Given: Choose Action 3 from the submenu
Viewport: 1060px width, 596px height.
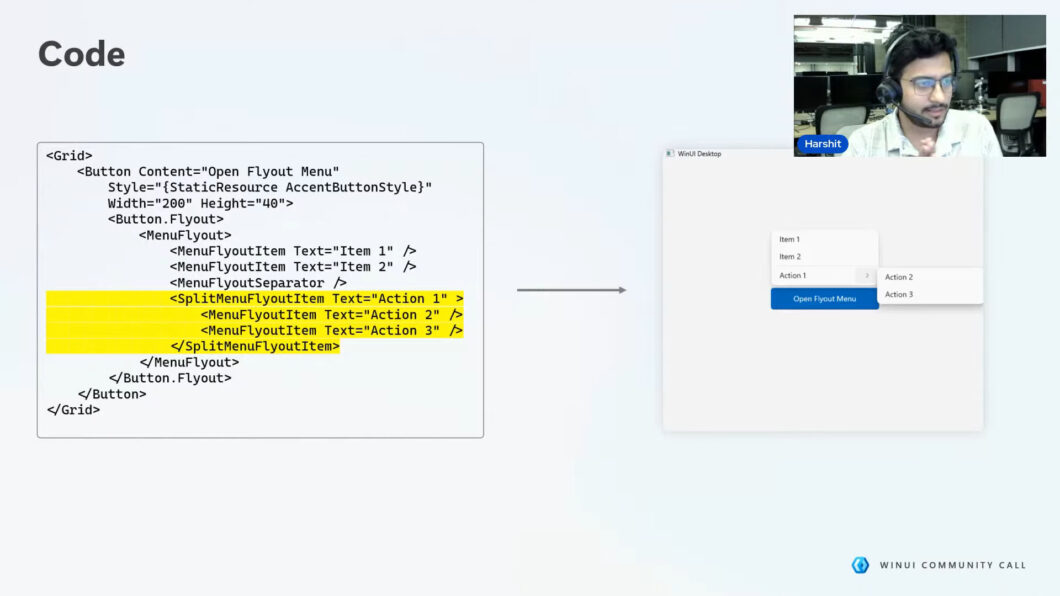Looking at the screenshot, I should coord(900,294).
